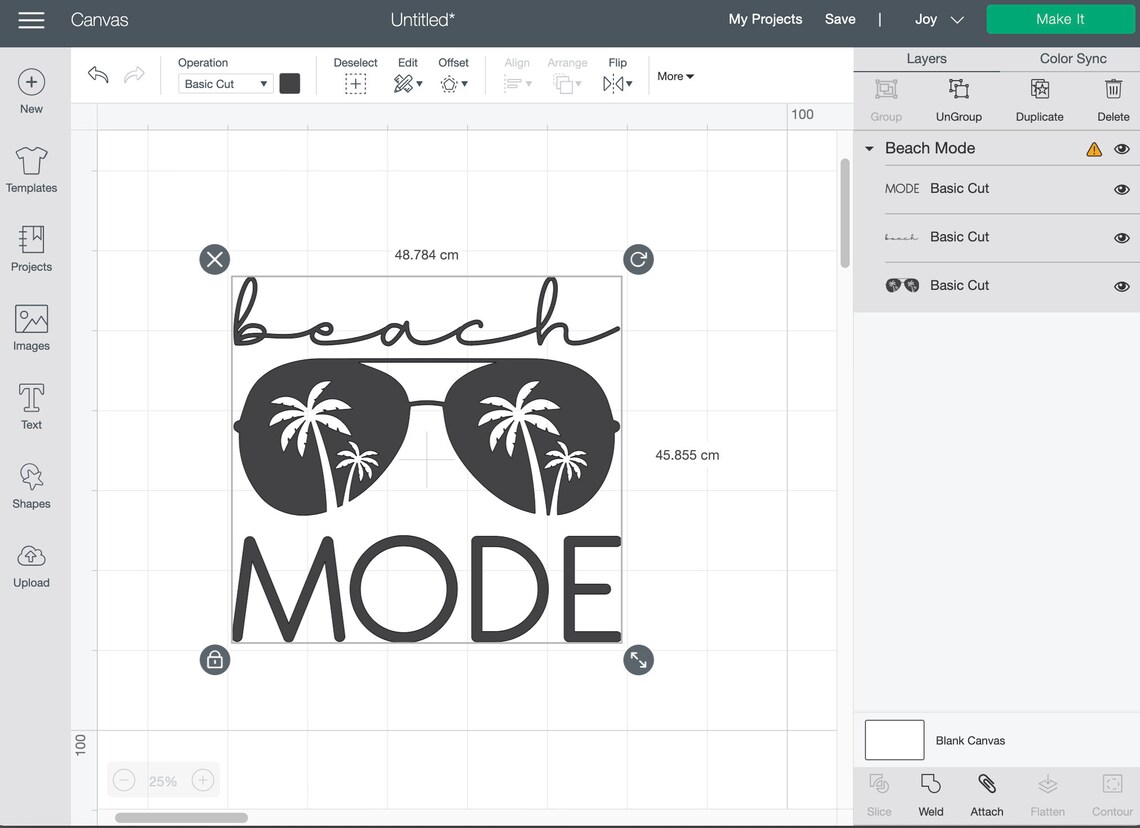This screenshot has height=828, width=1140.
Task: Open My Projects
Action: [765, 18]
